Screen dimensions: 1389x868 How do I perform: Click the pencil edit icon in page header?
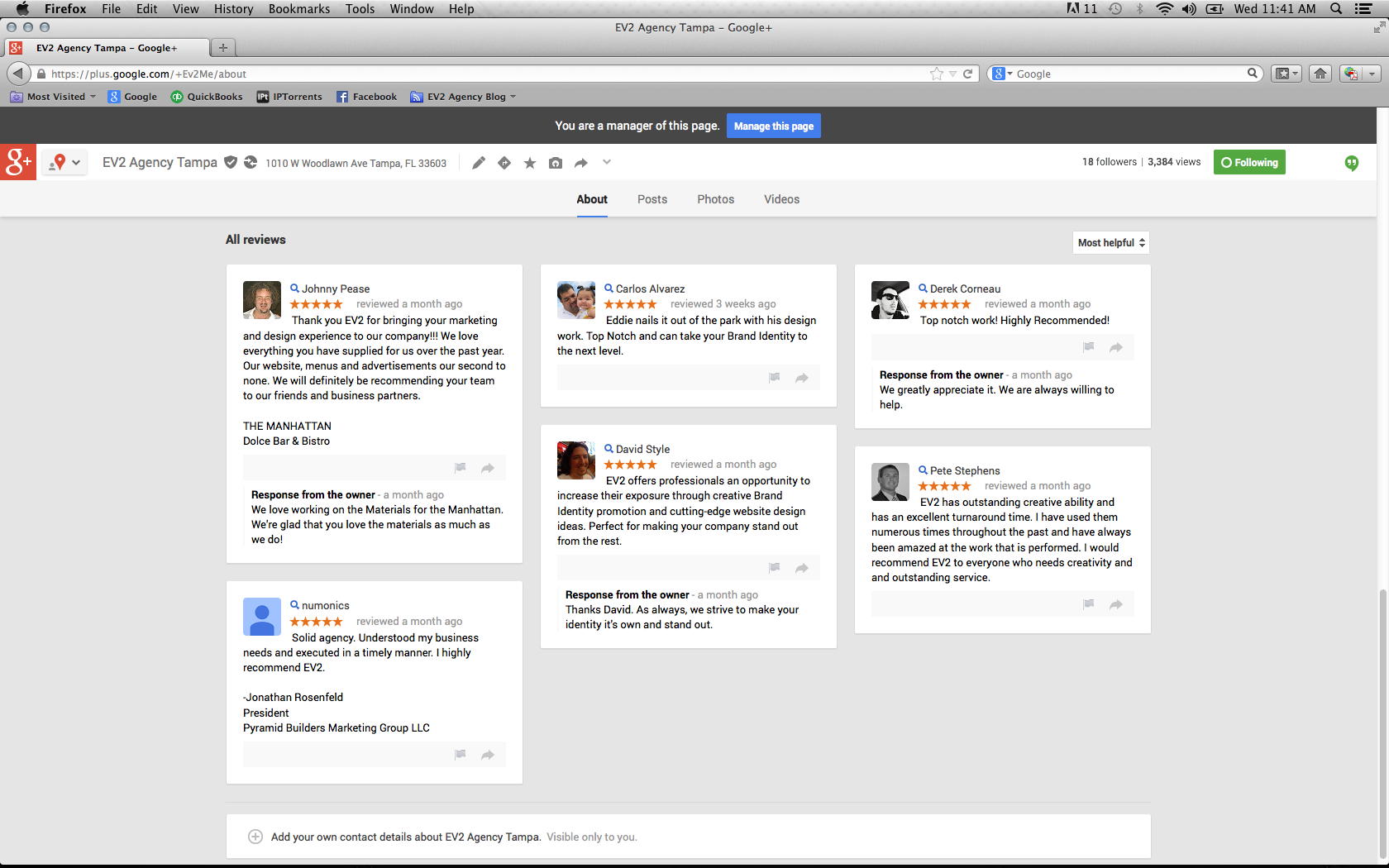point(479,163)
